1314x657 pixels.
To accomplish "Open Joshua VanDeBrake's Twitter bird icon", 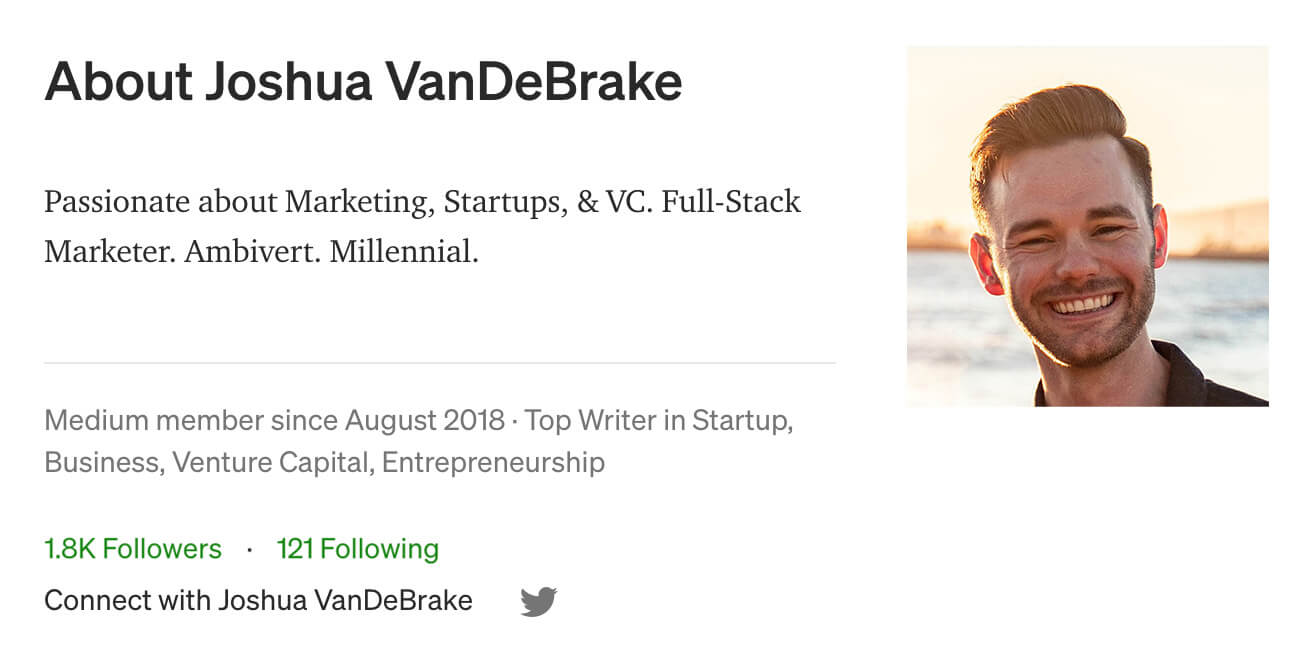I will click(x=538, y=601).
